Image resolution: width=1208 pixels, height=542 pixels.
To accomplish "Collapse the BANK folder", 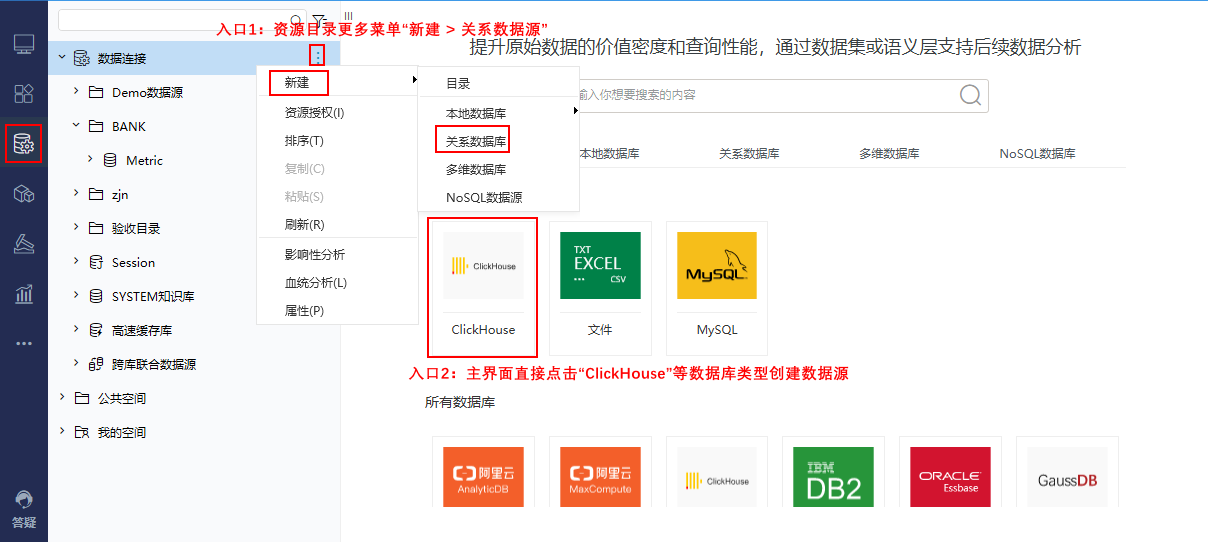I will tap(76, 126).
